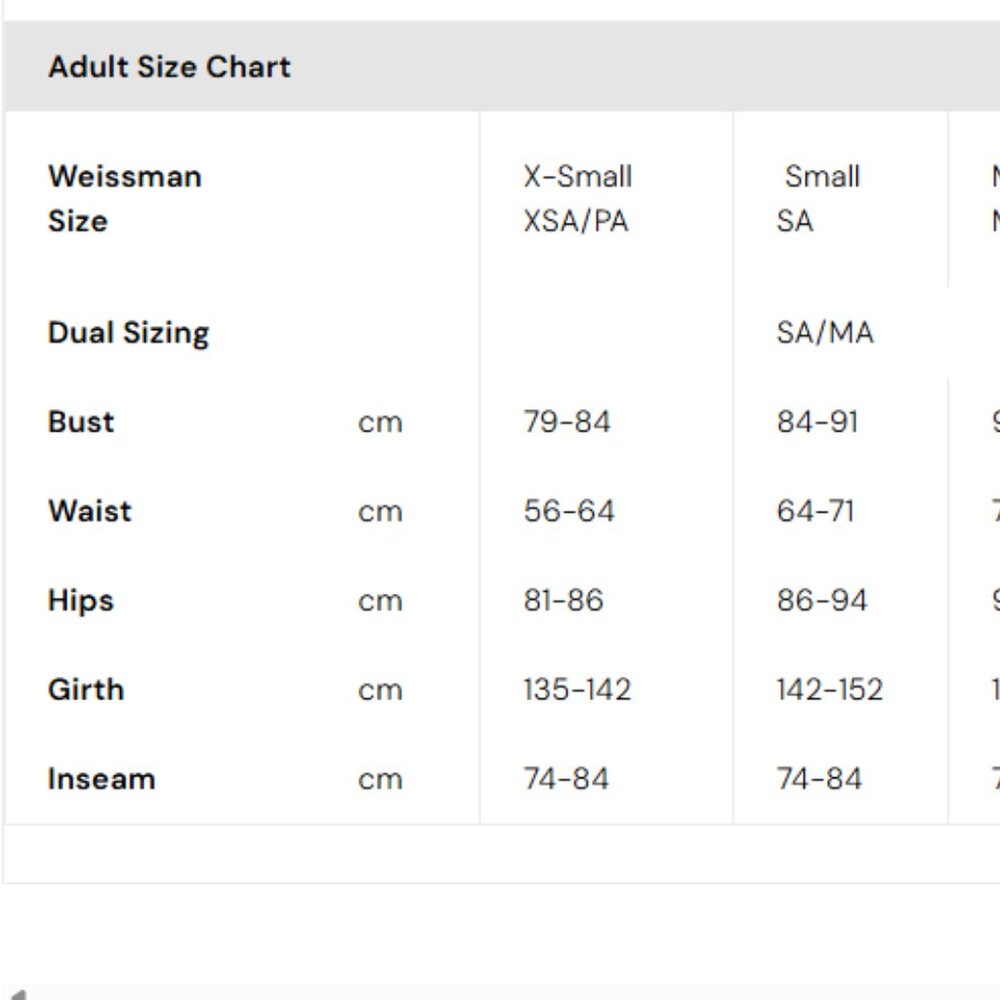Click the SA/MA dual sizing cell
Viewport: 1000px width, 1000px height.
tap(824, 332)
